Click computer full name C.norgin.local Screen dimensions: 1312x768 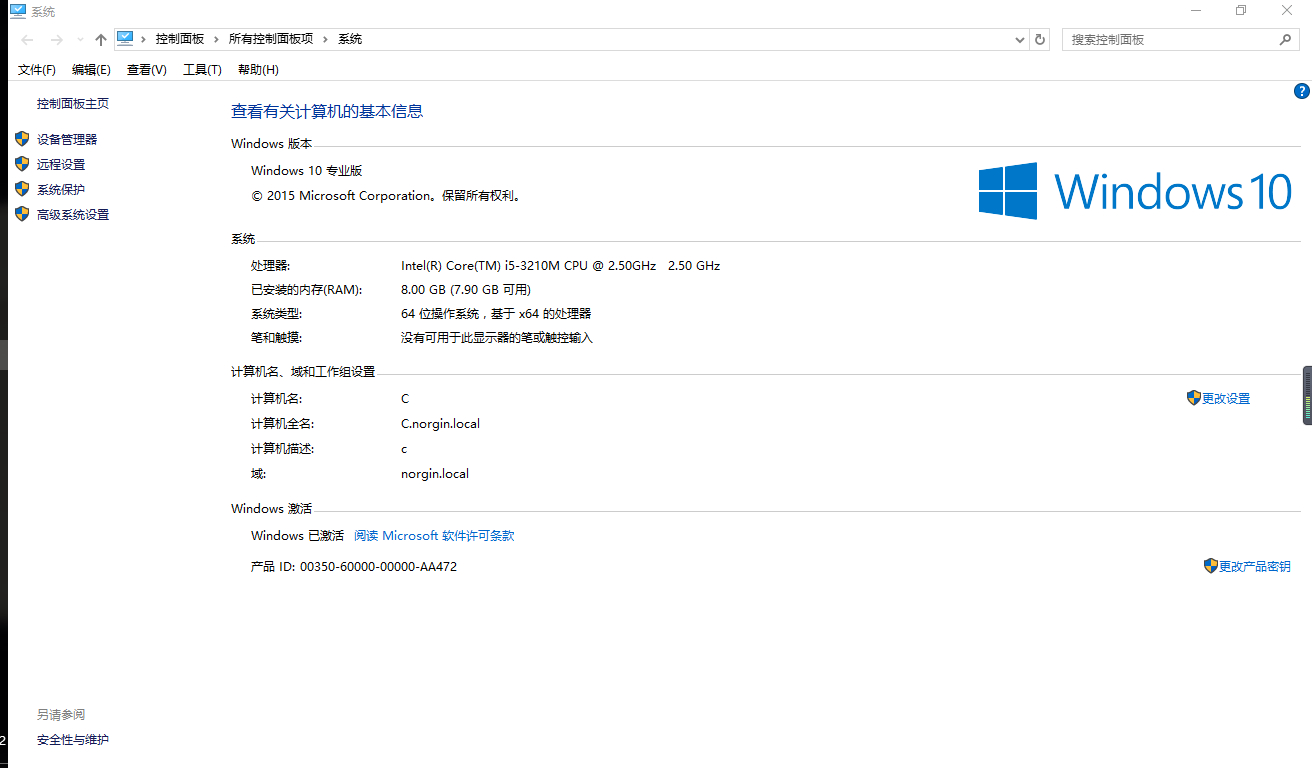point(440,424)
